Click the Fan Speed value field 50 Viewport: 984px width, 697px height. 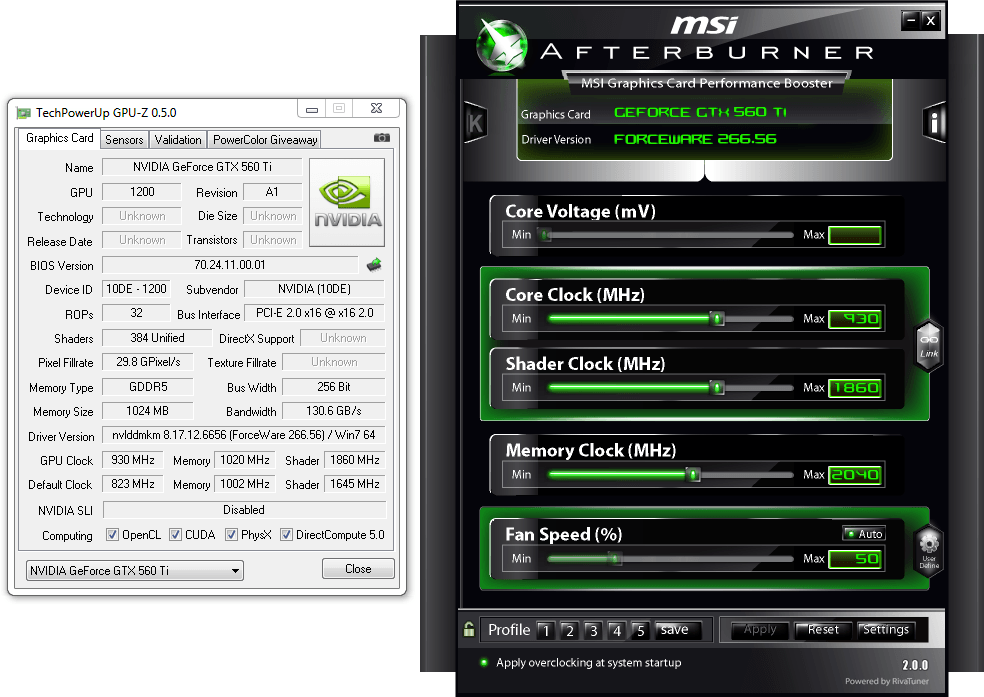point(855,558)
